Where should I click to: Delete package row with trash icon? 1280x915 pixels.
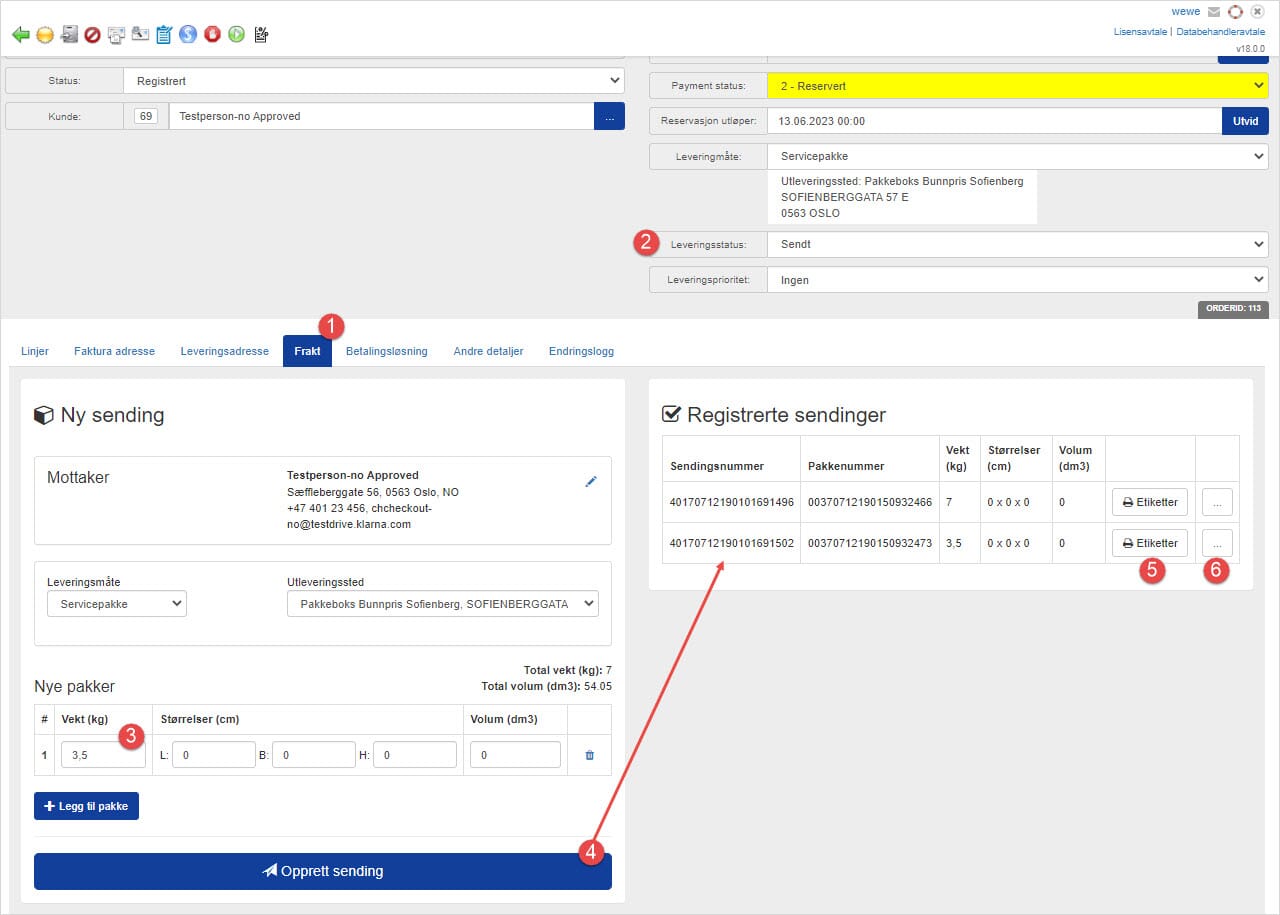point(589,756)
